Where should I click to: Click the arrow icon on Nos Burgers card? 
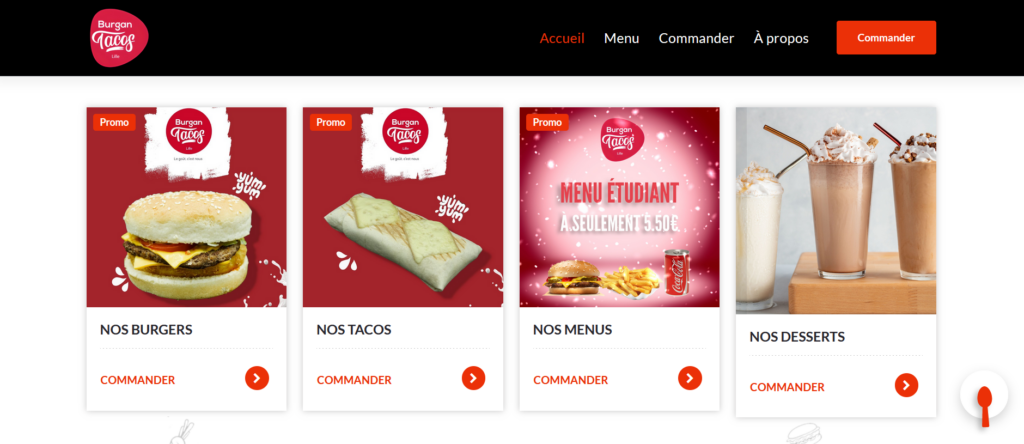click(257, 378)
